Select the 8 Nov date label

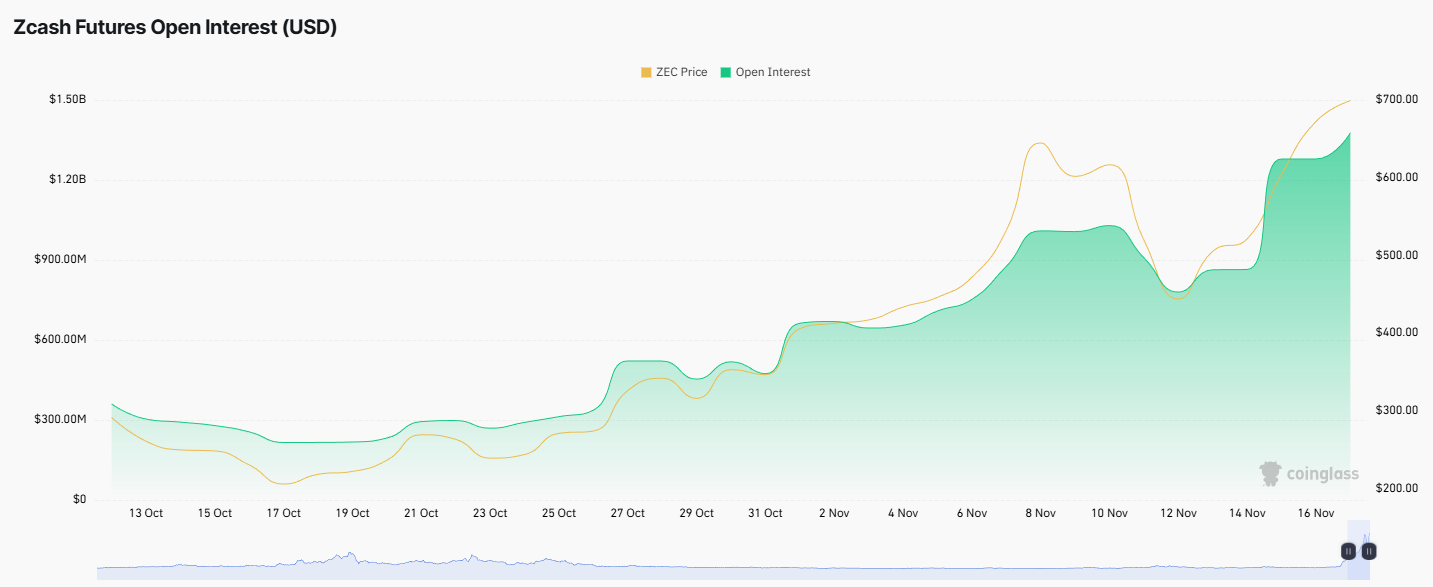point(1040,513)
